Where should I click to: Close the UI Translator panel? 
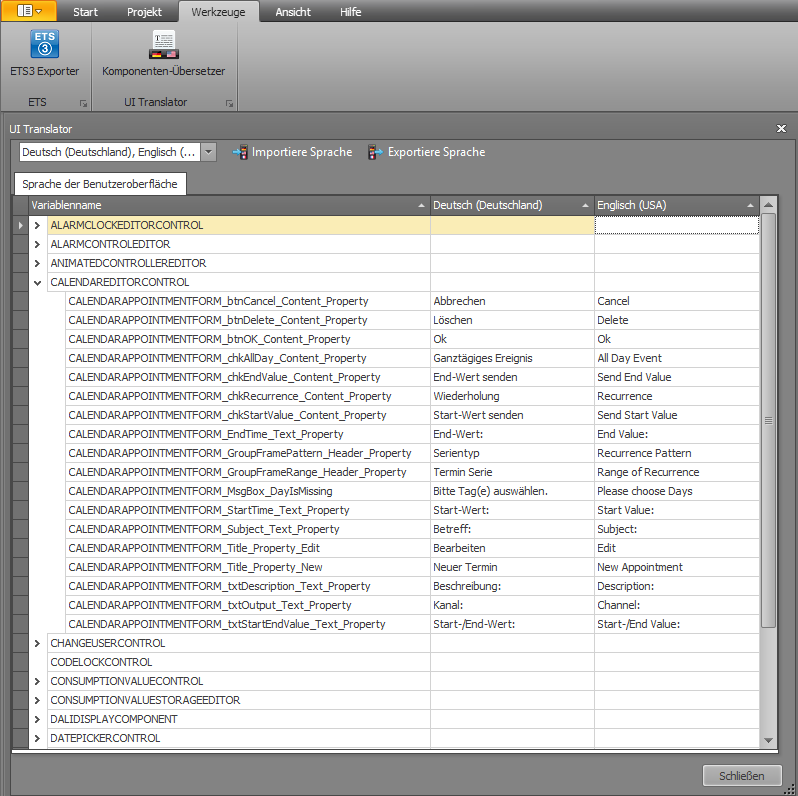tap(781, 129)
